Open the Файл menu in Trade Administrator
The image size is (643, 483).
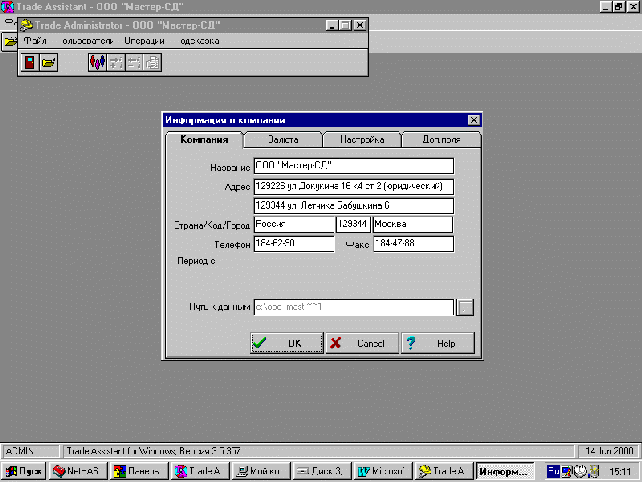pyautogui.click(x=35, y=41)
